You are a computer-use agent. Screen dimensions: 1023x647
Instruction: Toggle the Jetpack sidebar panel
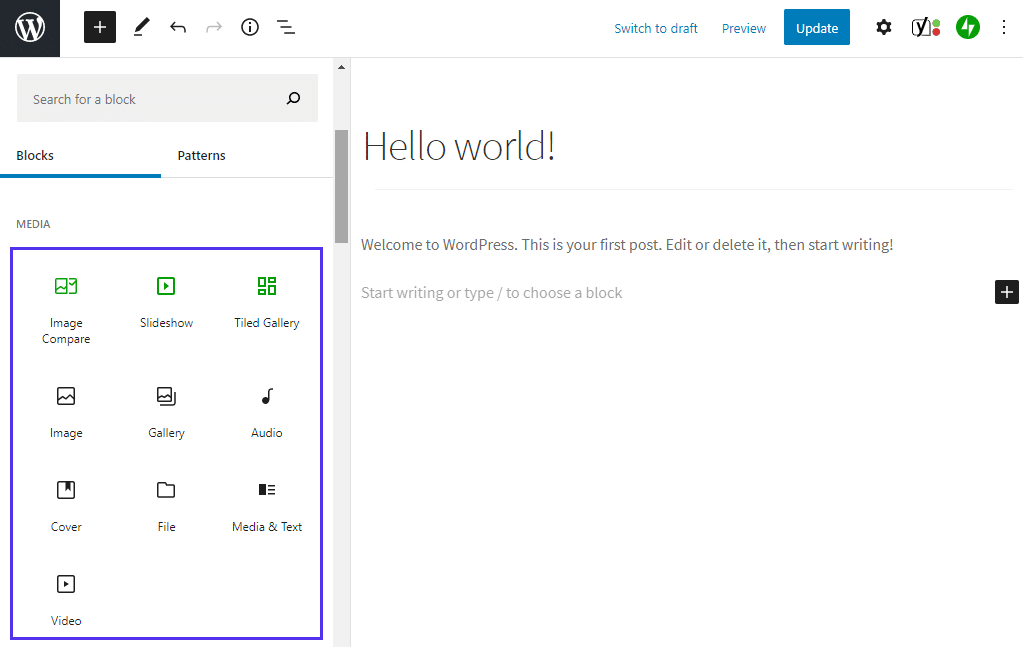[967, 28]
